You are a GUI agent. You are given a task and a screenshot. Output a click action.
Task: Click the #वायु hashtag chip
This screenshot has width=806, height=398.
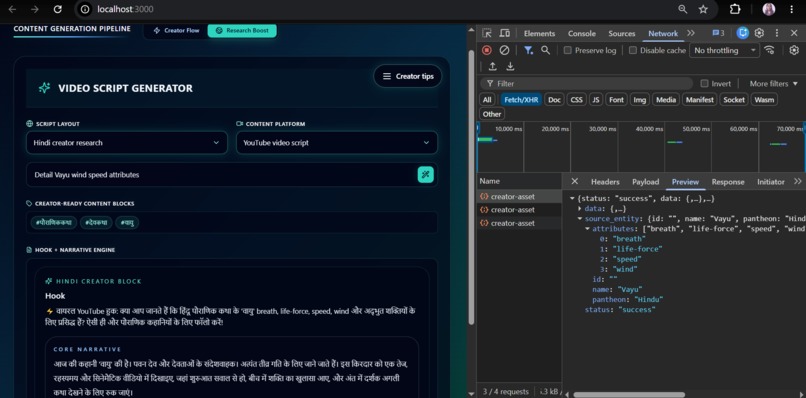click(127, 223)
